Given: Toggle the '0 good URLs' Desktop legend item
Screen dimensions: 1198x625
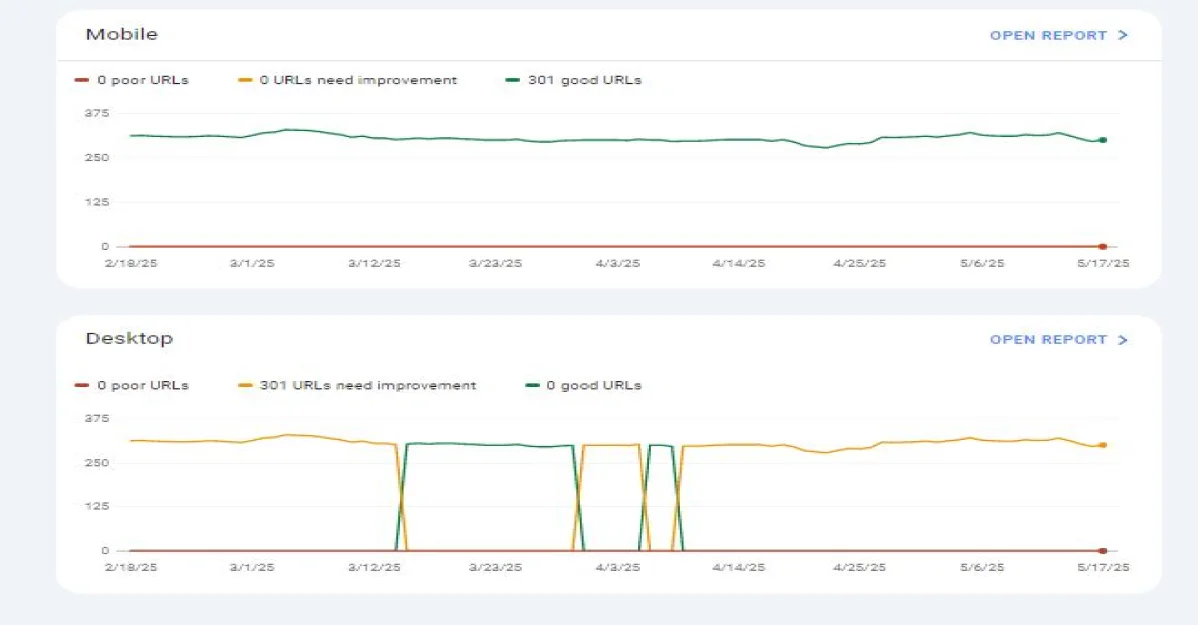Looking at the screenshot, I should [x=583, y=385].
